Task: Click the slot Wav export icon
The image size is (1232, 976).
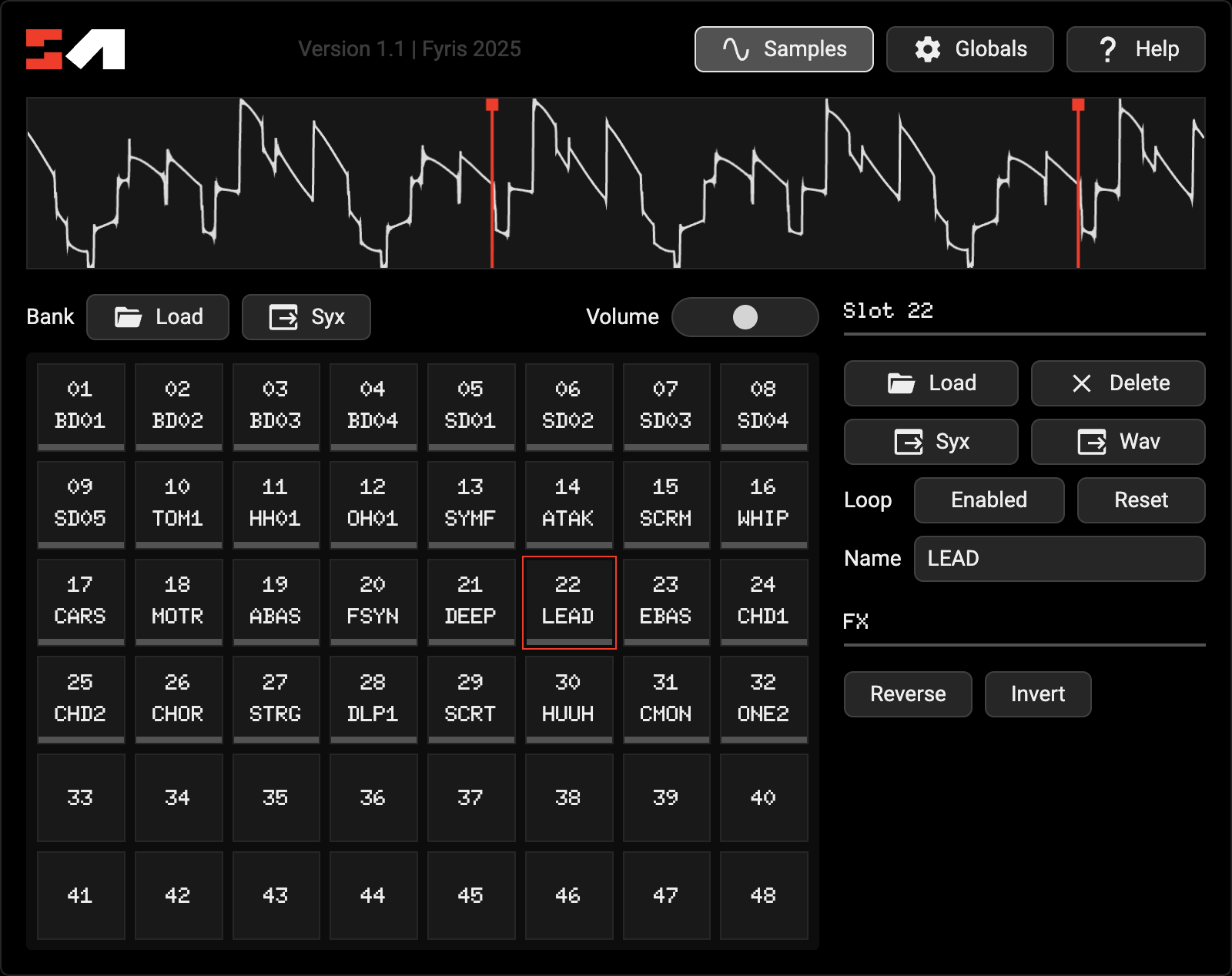Action: (1092, 442)
